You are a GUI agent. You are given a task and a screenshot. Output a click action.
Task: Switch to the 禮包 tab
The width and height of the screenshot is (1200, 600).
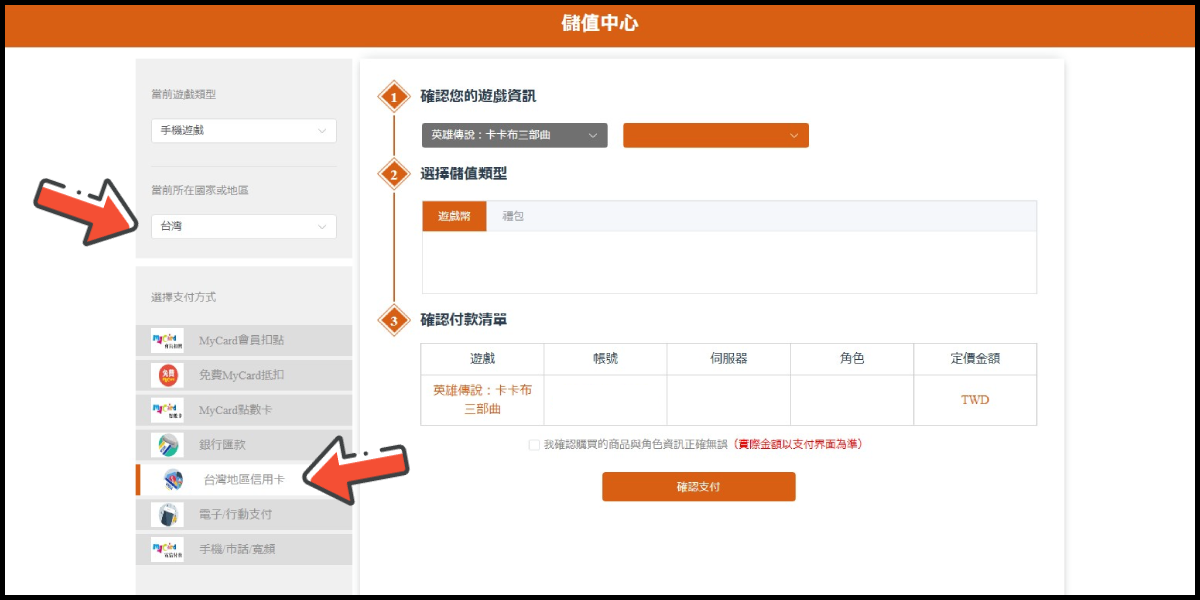point(513,216)
